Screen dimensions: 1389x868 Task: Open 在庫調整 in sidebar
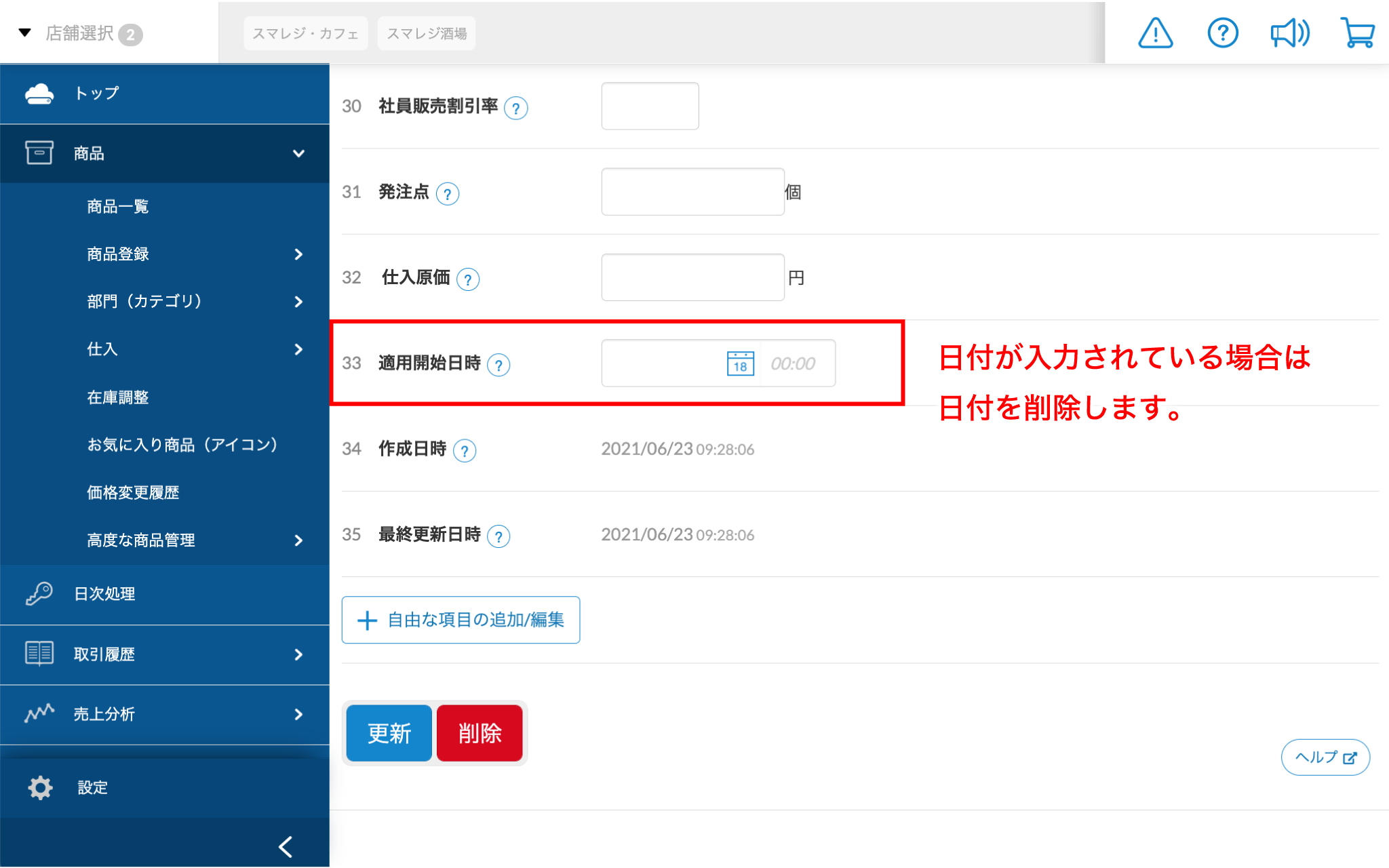coord(118,397)
